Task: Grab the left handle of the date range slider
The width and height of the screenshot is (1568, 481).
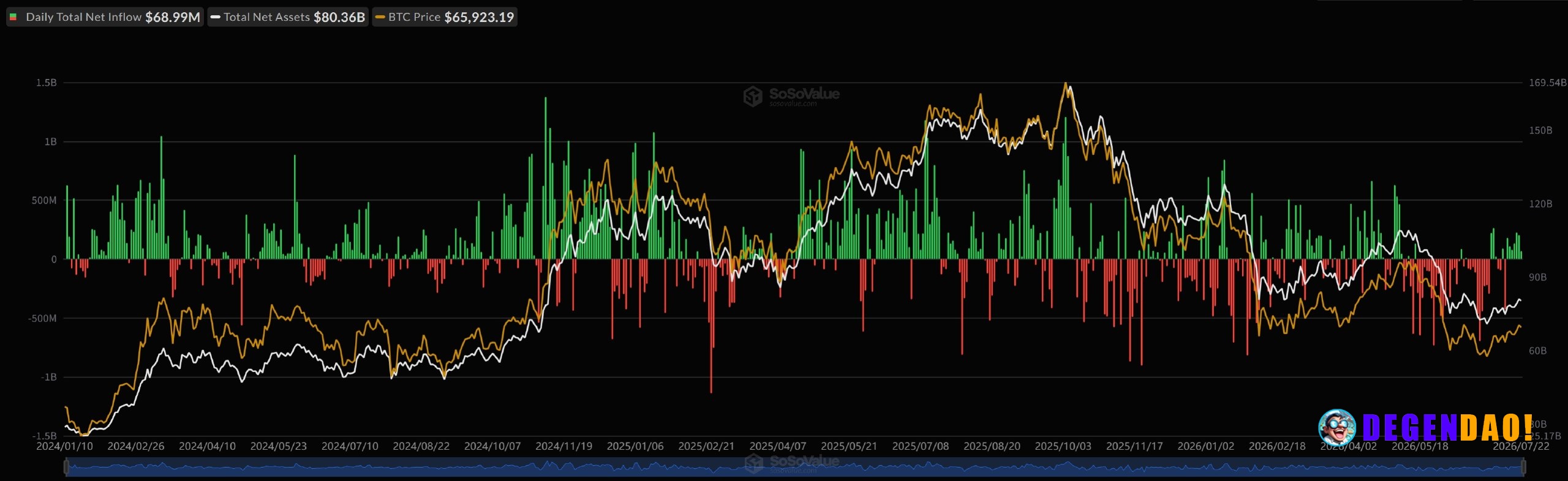Action: (66, 467)
